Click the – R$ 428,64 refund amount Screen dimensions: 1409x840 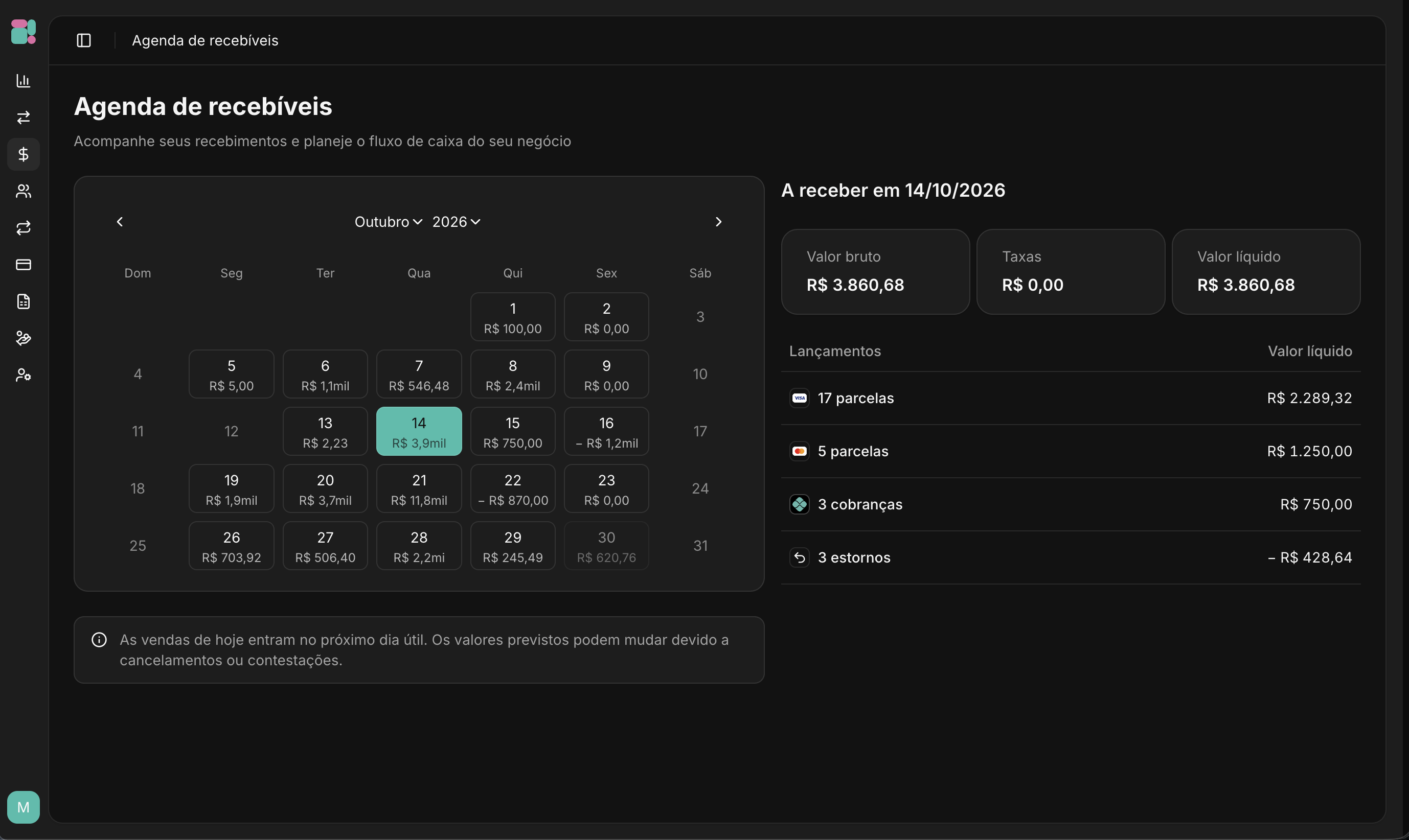point(1309,557)
